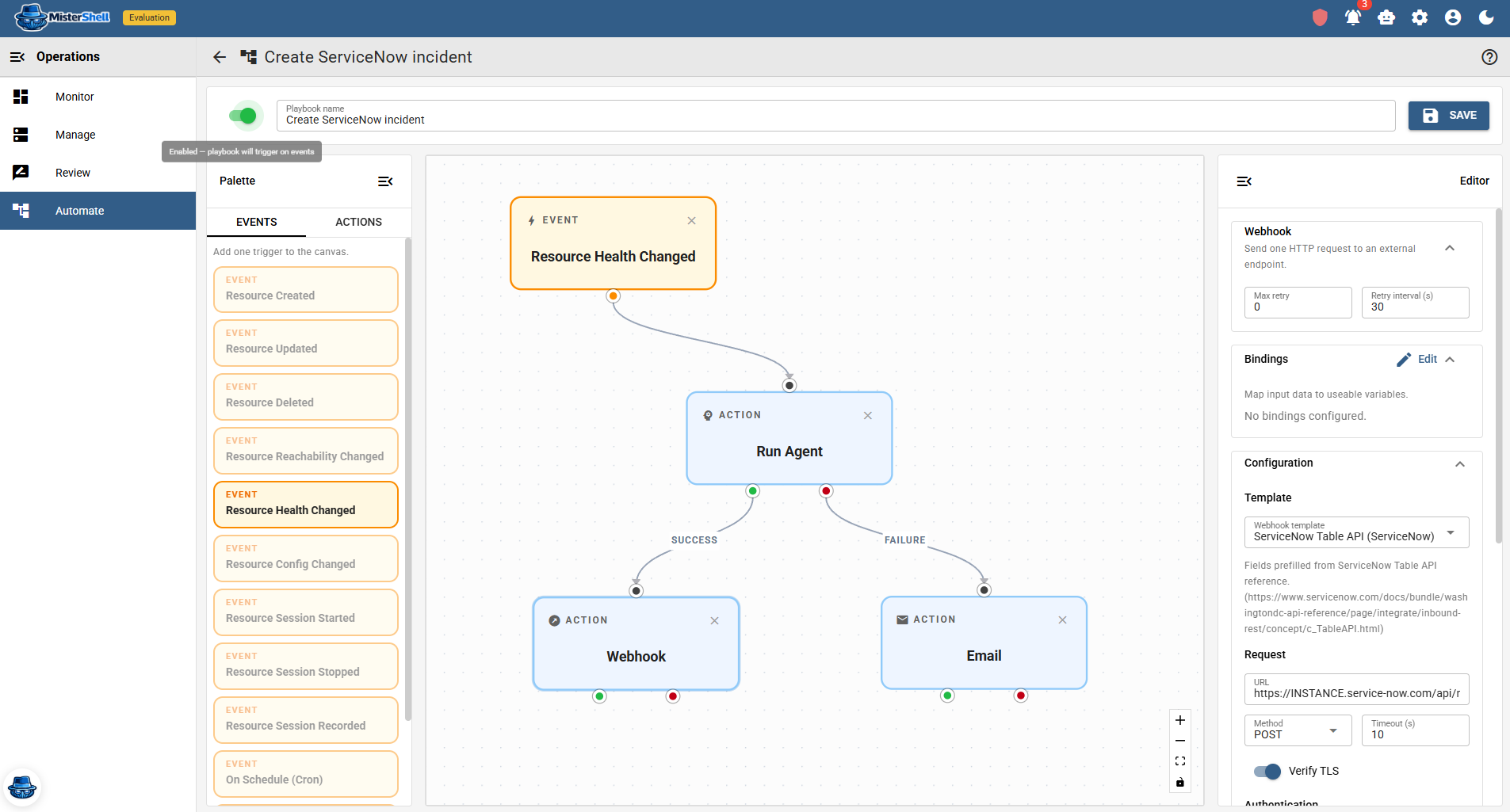This screenshot has width=1510, height=812.
Task: Collapse the Configuration section chevron
Action: 1460,464
